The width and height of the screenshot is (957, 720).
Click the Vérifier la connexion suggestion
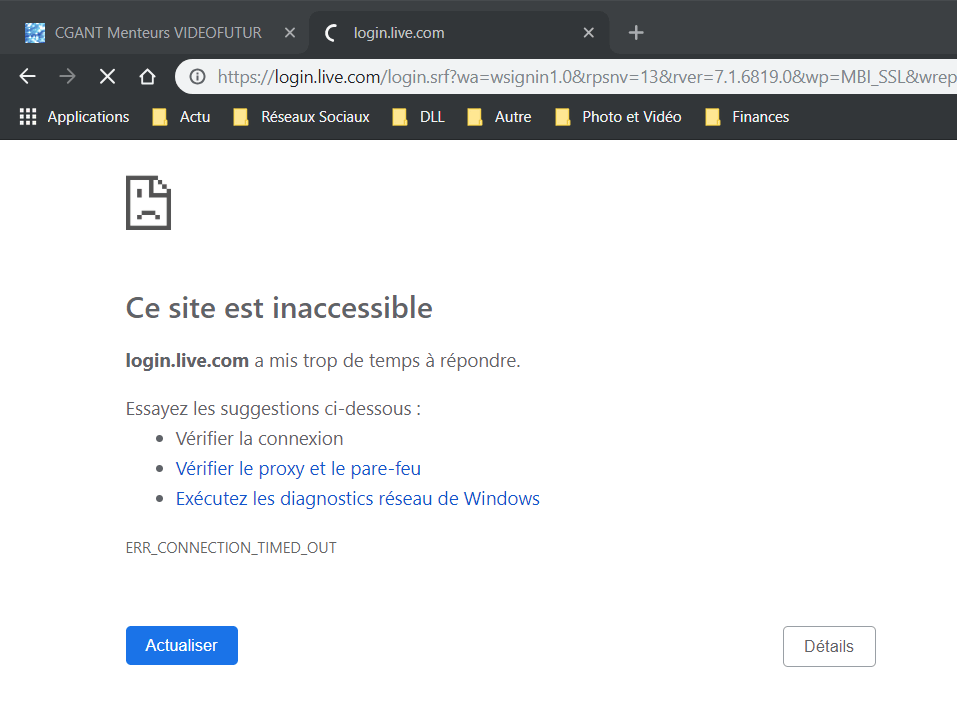[x=259, y=438]
